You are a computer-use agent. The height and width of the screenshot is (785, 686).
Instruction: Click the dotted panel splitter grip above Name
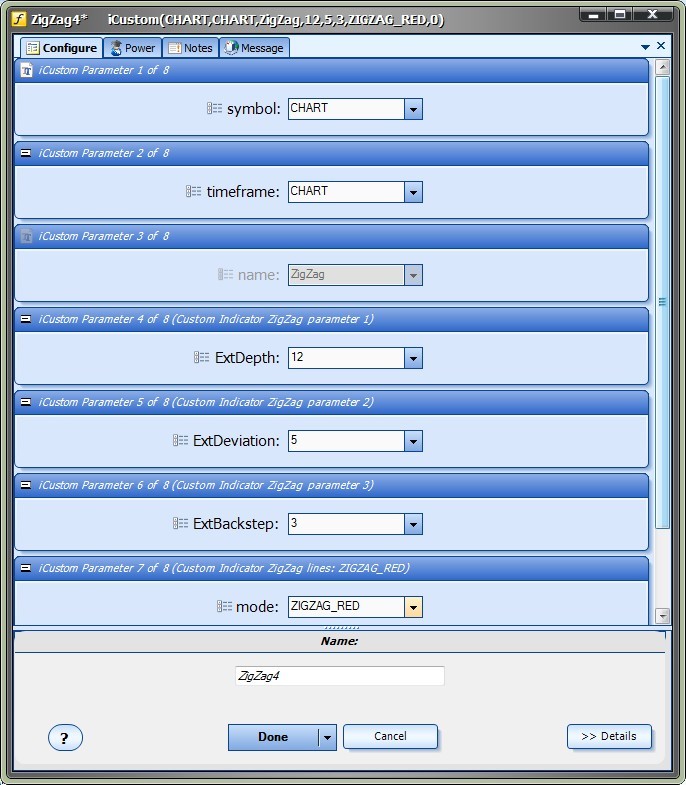[x=341, y=628]
